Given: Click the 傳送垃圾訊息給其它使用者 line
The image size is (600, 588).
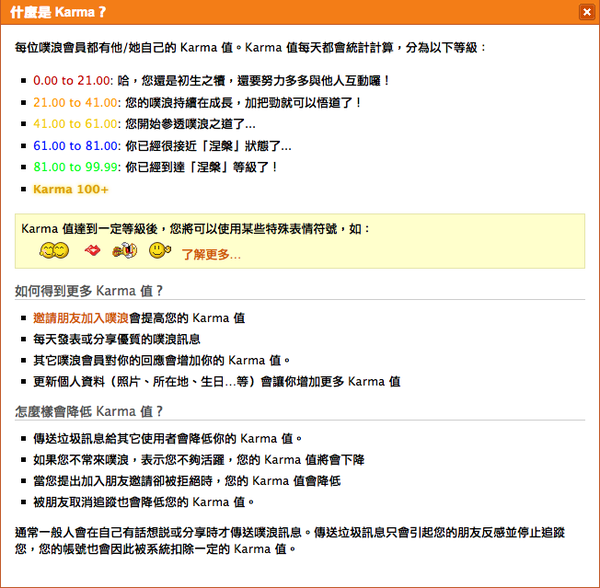Looking at the screenshot, I should pyautogui.click(x=168, y=438).
